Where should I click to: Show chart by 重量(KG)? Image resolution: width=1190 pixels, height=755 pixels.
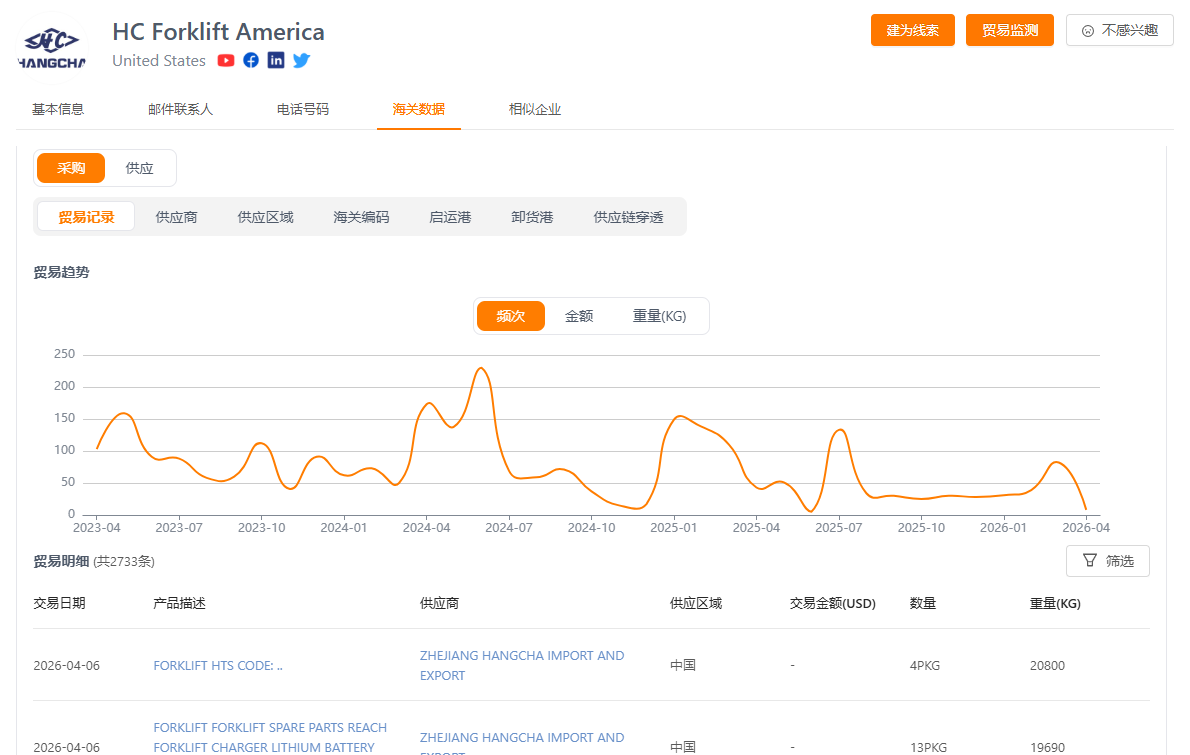(660, 316)
